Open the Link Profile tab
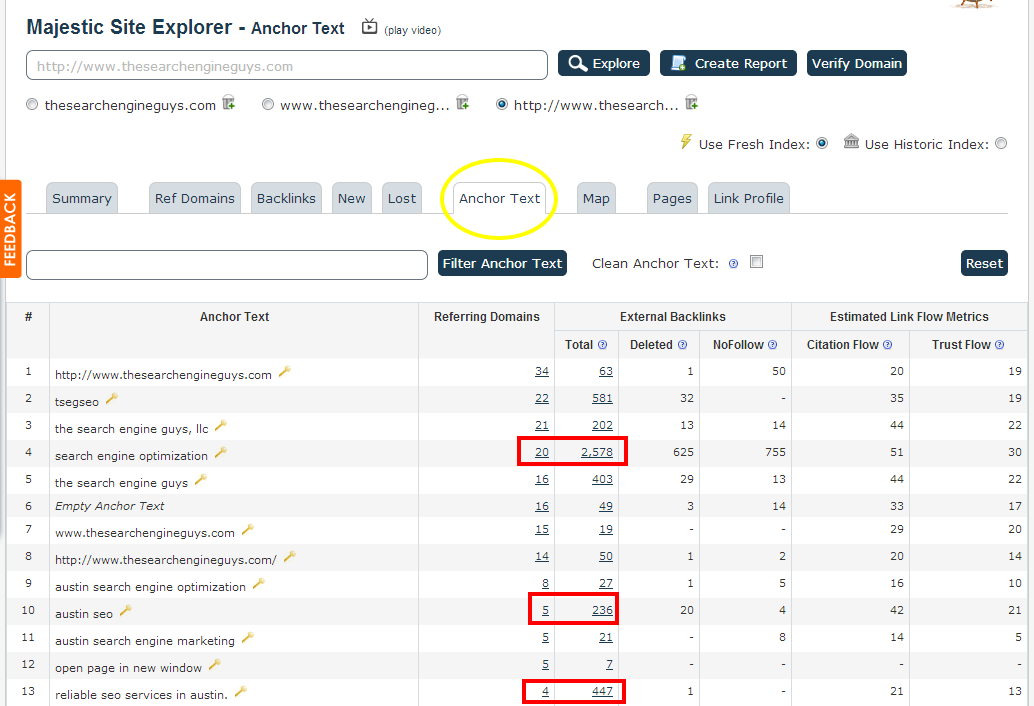This screenshot has width=1034, height=706. coord(748,198)
